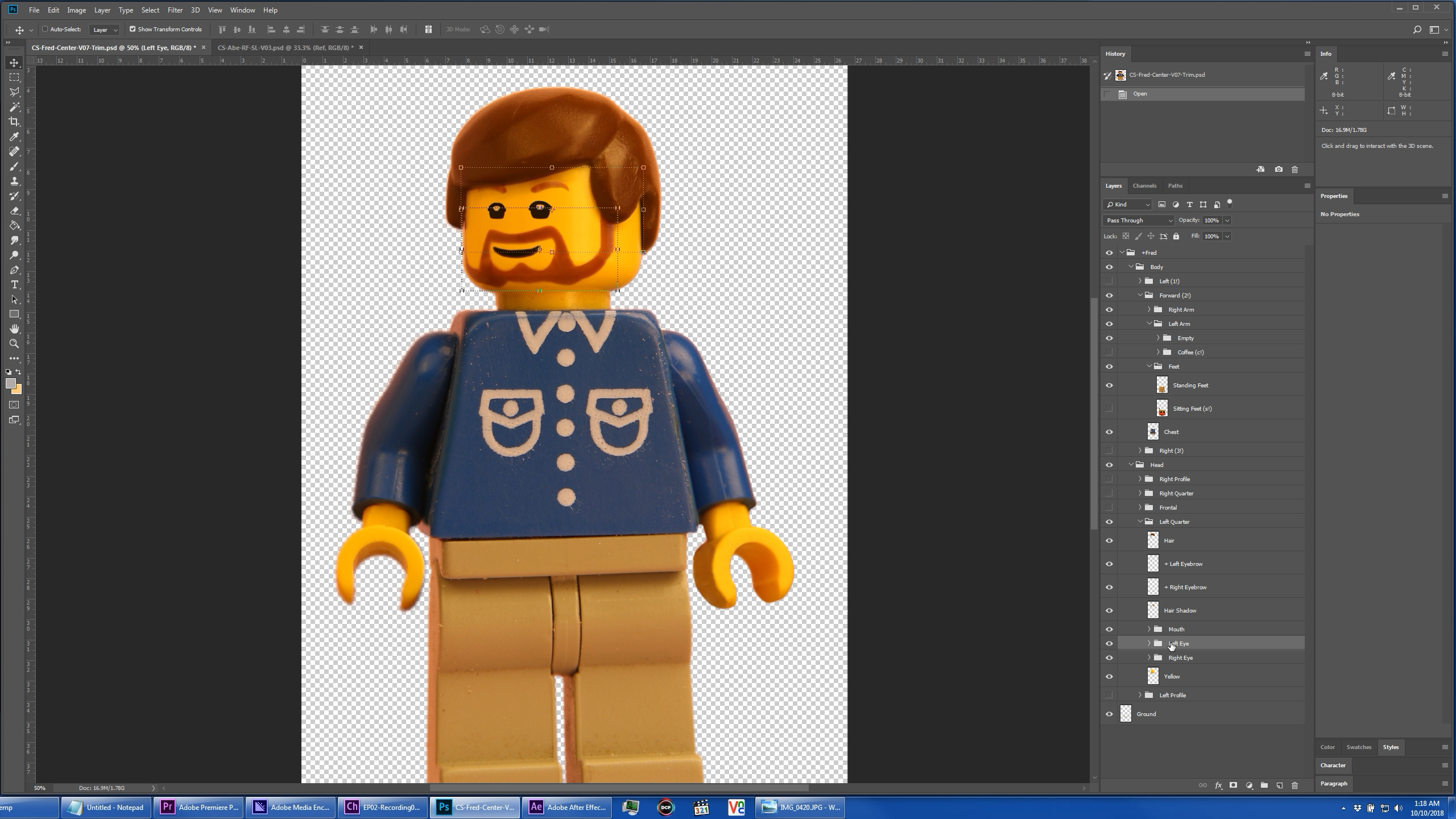Image resolution: width=1456 pixels, height=819 pixels.
Task: Delete layer with trash icon in Layers panel
Action: coord(1295,785)
